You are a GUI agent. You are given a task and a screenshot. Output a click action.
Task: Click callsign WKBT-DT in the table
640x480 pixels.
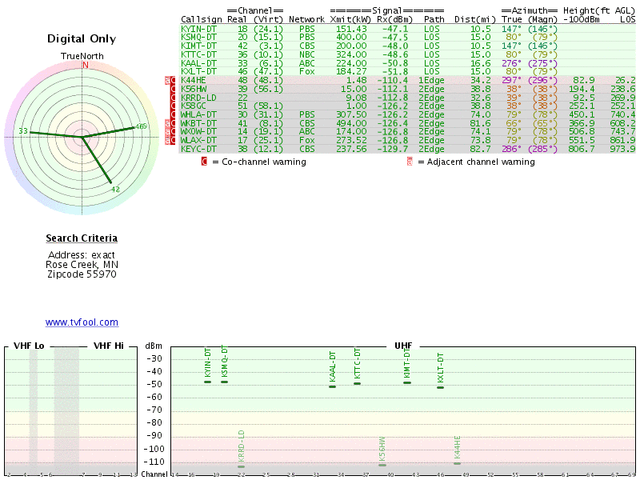click(x=199, y=123)
